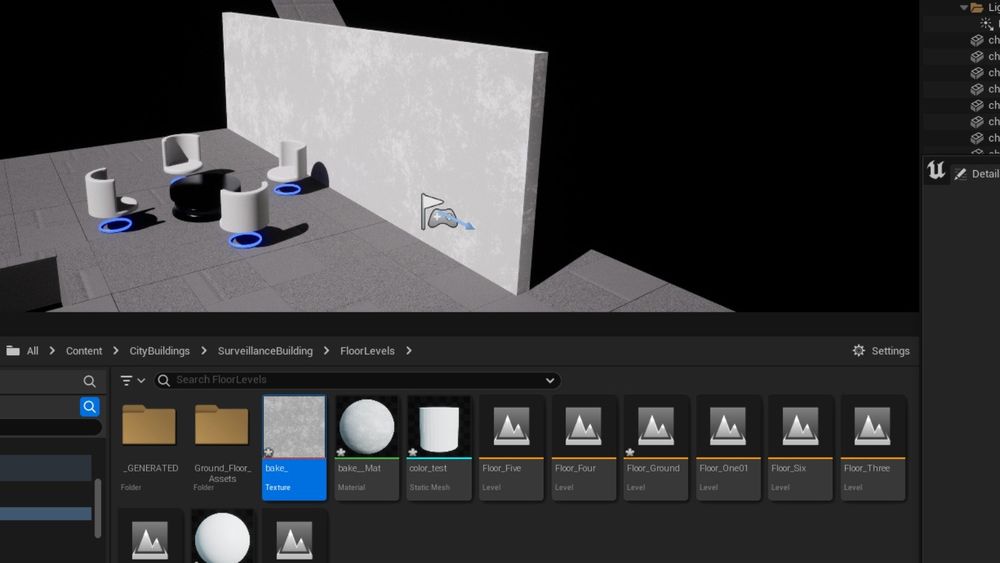Open path dropdown arrow after FloorLevels

[x=408, y=351]
